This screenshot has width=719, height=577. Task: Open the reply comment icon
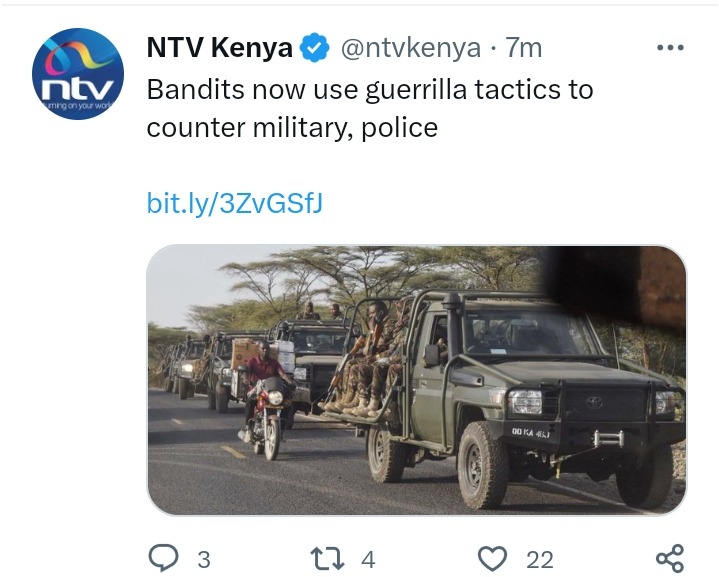[164, 558]
